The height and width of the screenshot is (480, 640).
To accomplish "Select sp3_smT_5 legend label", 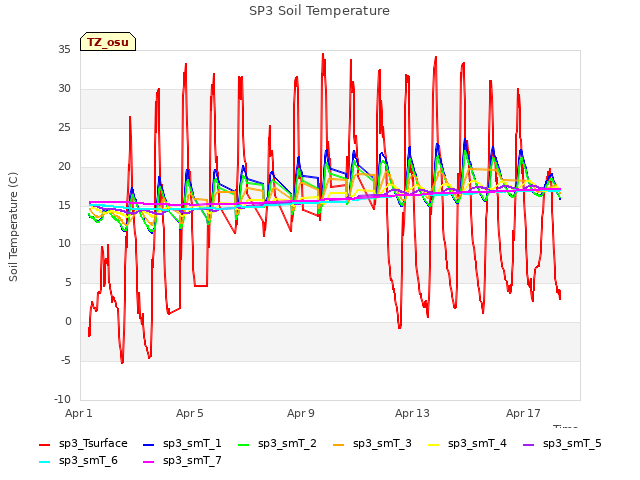I will coord(572,444).
